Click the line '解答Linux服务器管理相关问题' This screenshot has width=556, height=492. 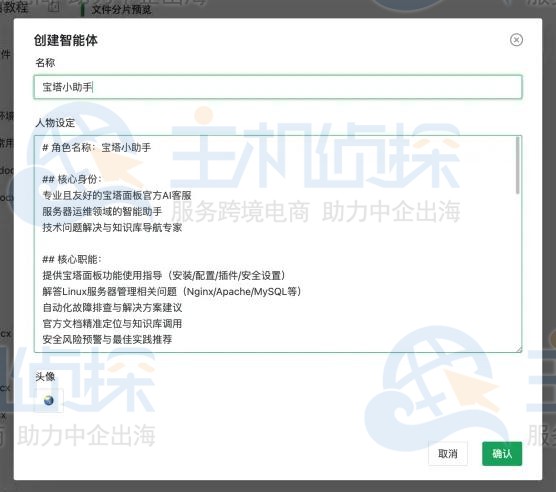[172, 291]
